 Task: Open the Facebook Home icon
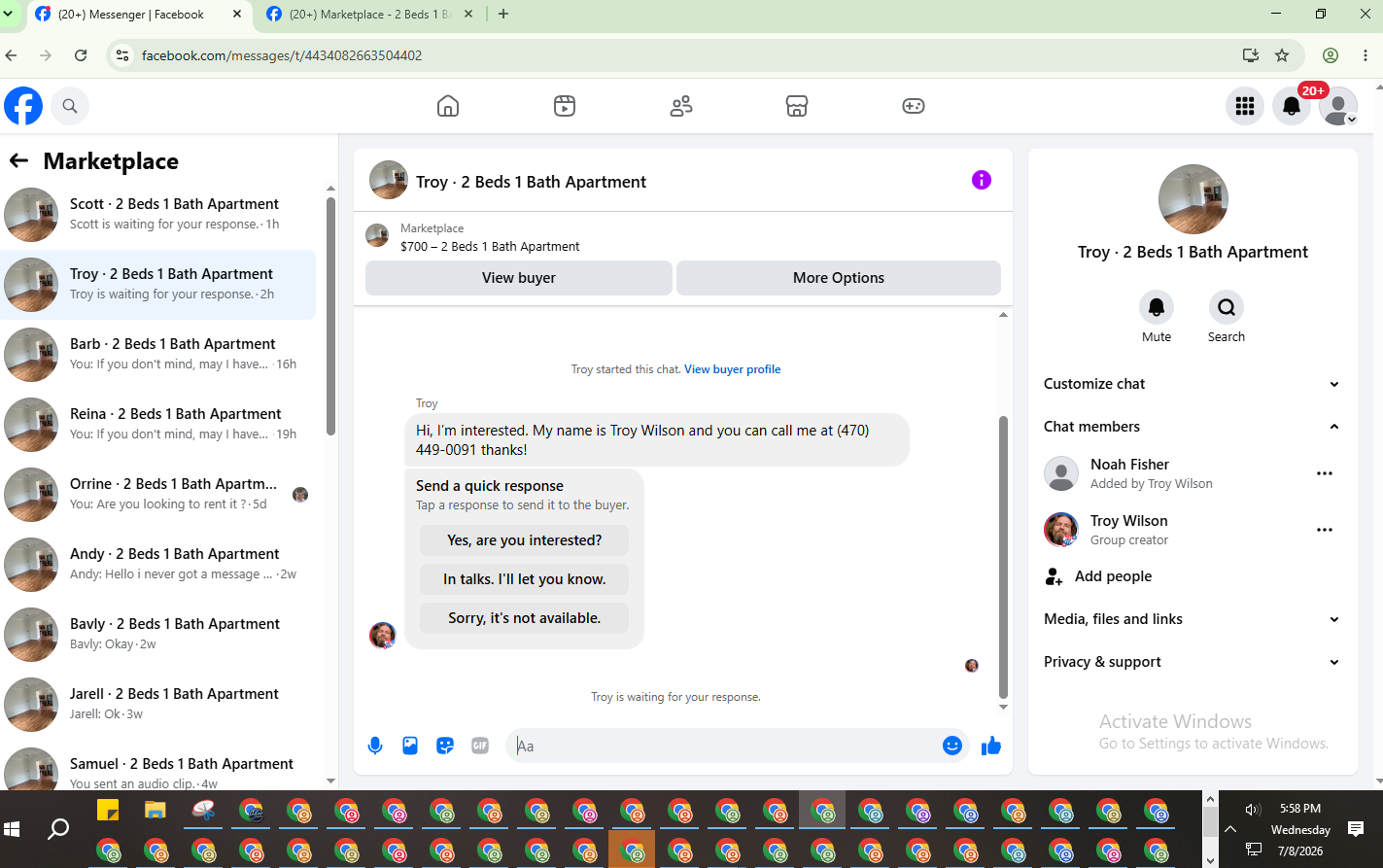(448, 106)
